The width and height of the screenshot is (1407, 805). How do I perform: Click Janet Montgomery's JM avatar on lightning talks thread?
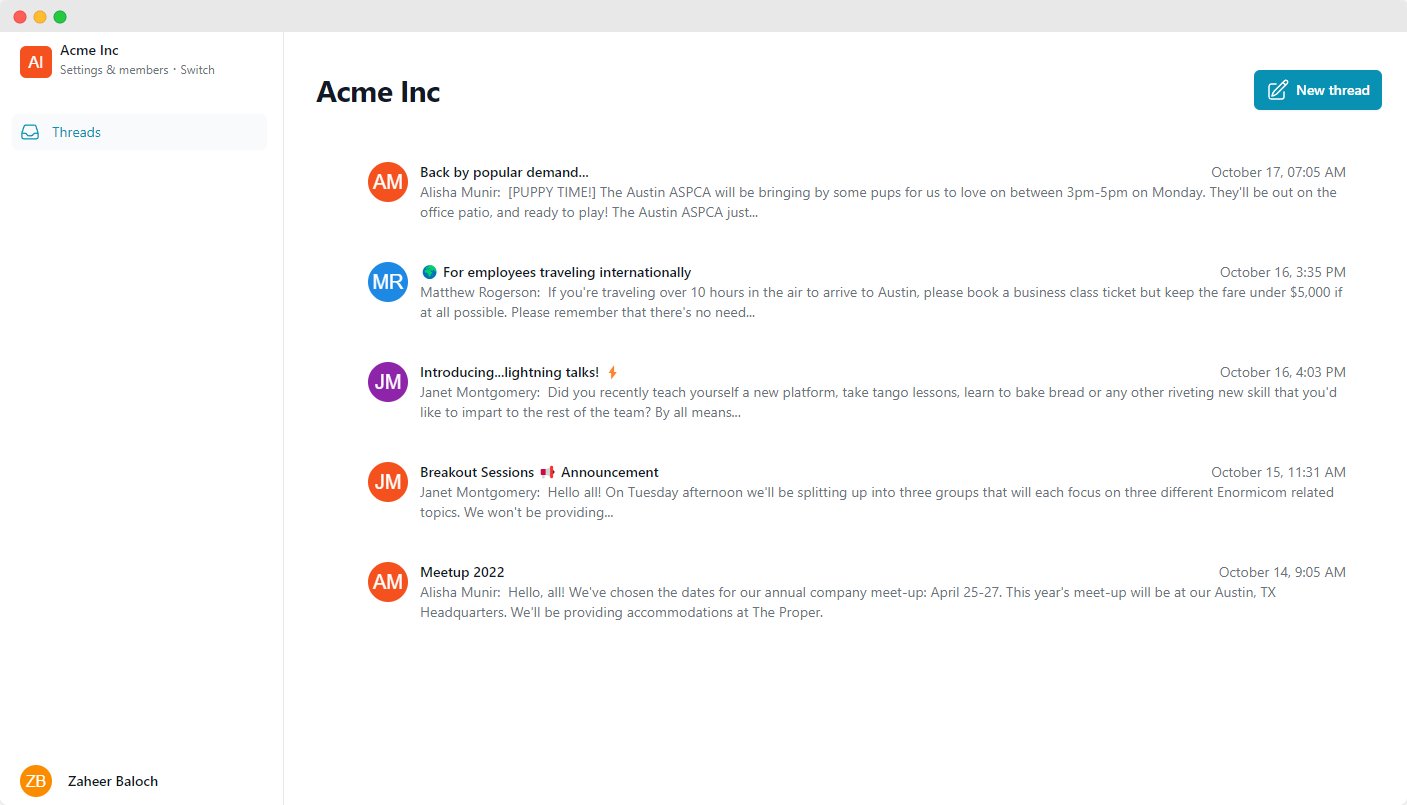pyautogui.click(x=387, y=381)
